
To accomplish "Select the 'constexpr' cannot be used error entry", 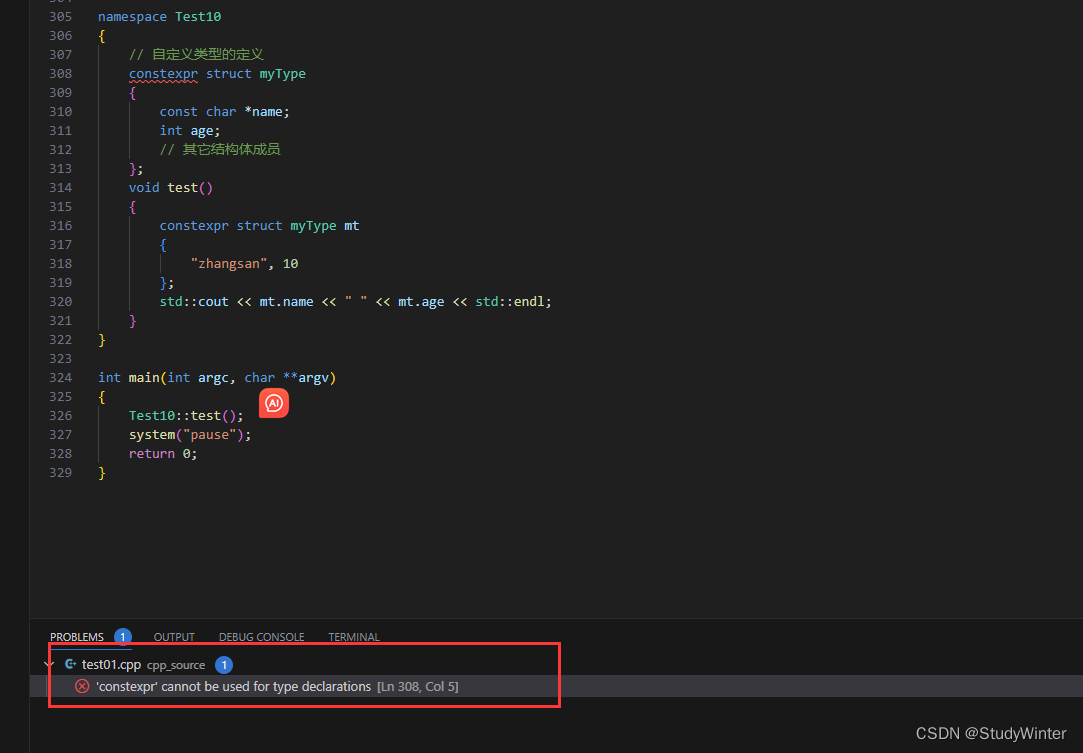I will click(x=230, y=686).
